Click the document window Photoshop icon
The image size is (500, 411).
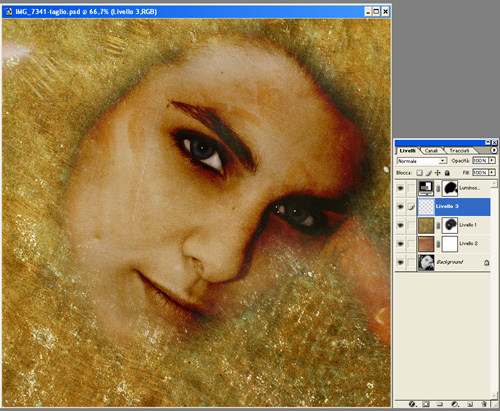point(8,12)
